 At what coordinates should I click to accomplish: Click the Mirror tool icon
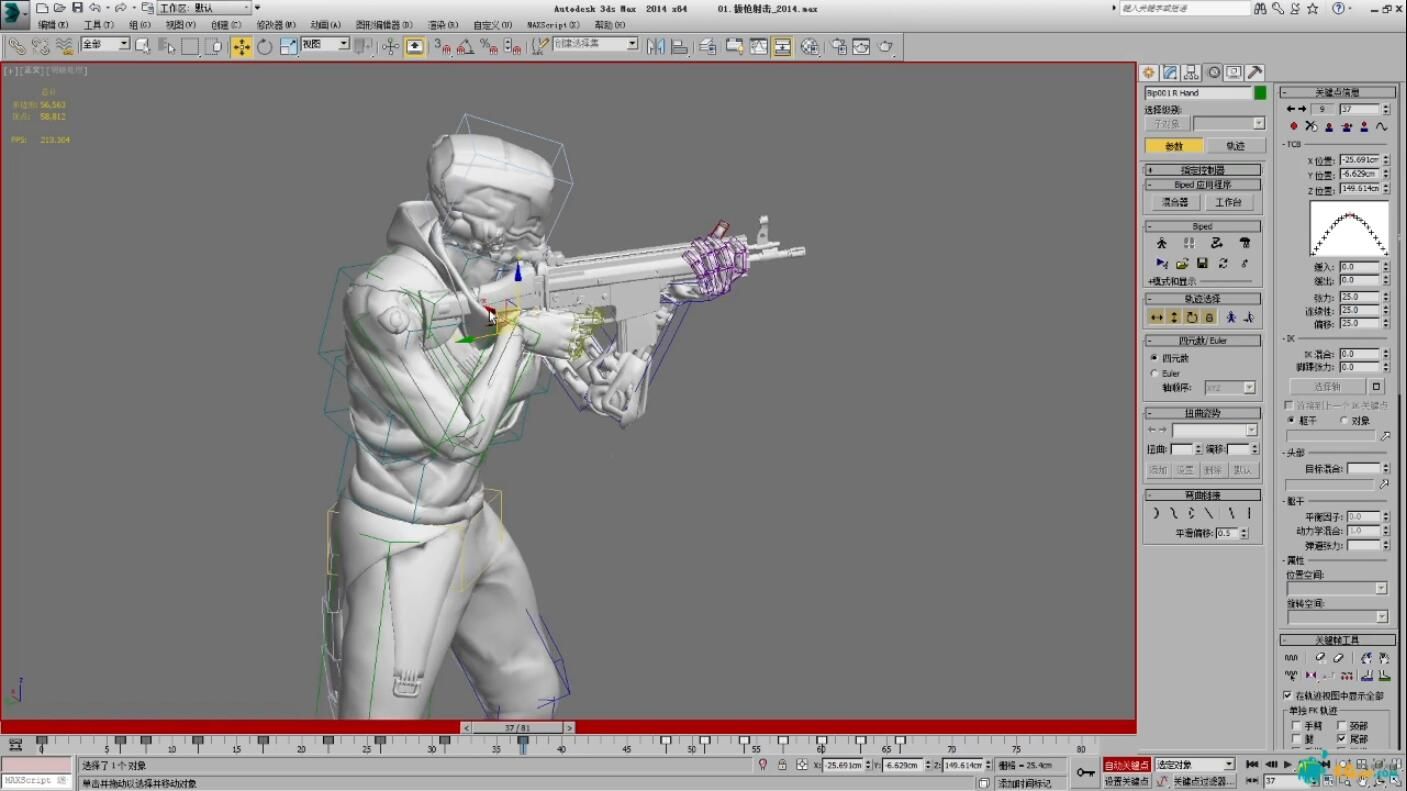click(655, 46)
